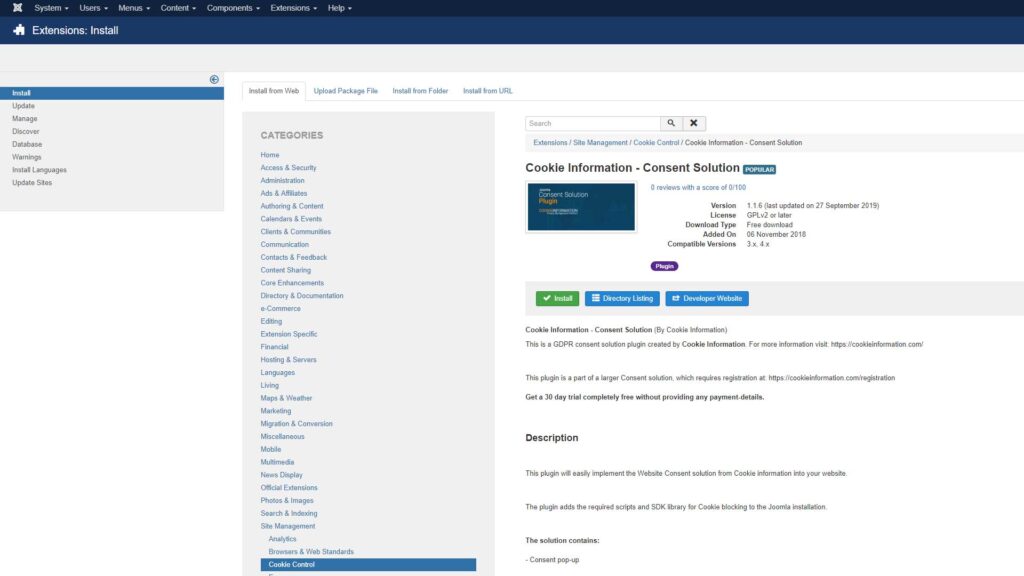Image resolution: width=1024 pixels, height=576 pixels.
Task: Click into the Search input field
Action: (x=592, y=123)
